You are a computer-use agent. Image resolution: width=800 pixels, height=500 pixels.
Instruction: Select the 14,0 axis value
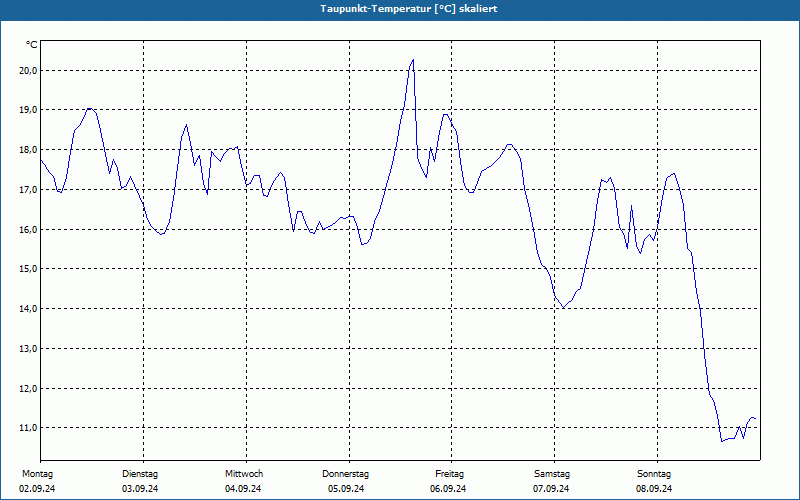click(28, 308)
